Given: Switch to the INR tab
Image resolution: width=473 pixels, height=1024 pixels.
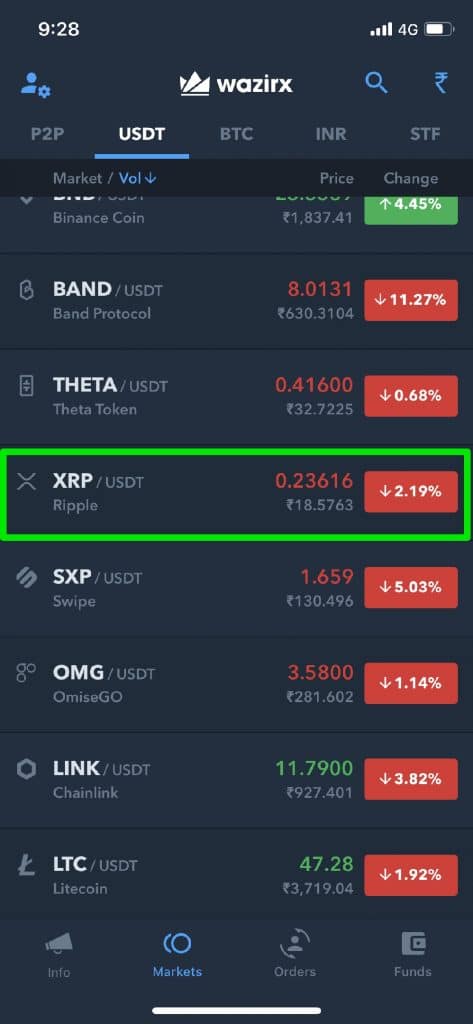Looking at the screenshot, I should tap(332, 135).
